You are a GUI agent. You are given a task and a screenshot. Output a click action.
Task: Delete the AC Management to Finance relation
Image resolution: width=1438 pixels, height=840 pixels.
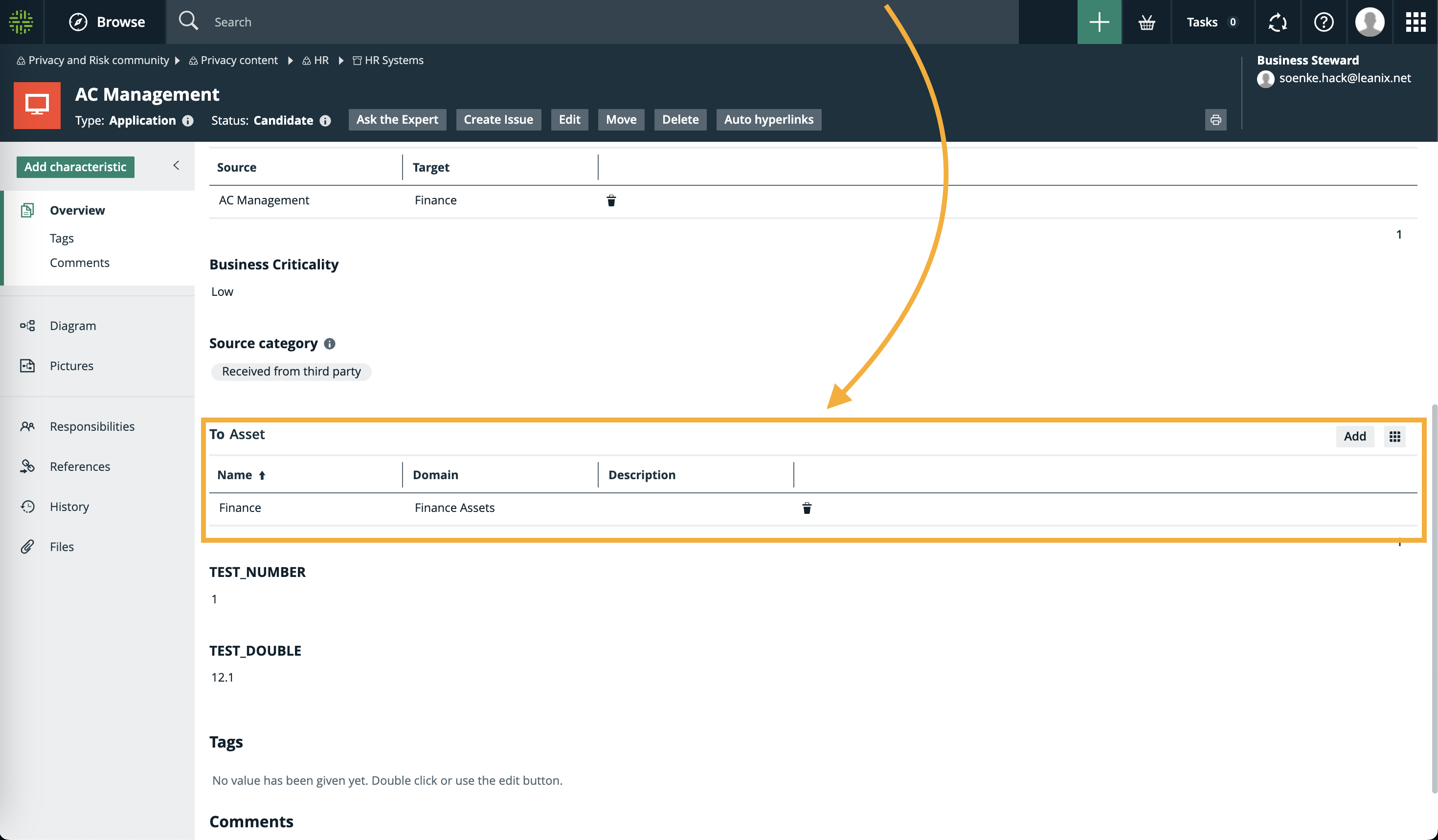pyautogui.click(x=610, y=201)
